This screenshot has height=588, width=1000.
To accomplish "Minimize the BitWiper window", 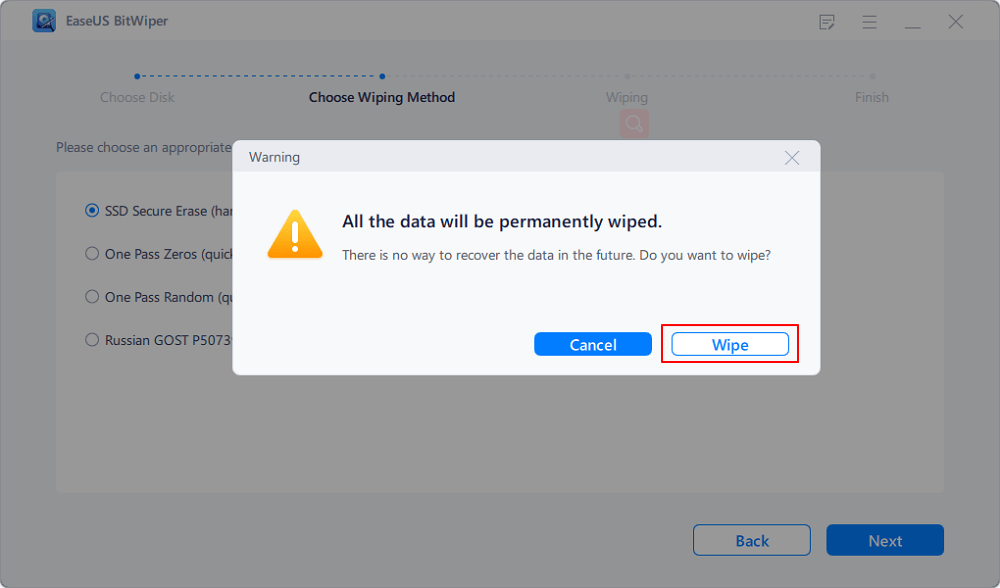I will [x=913, y=22].
